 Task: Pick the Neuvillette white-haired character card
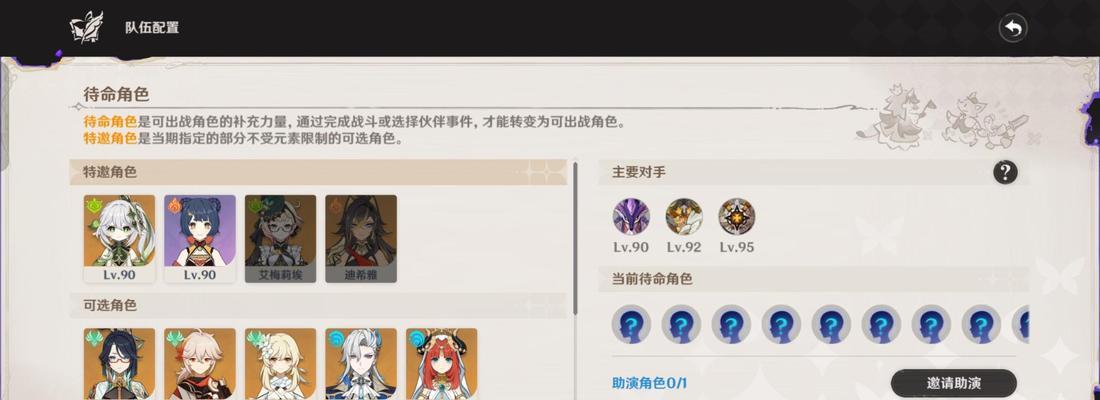pyautogui.click(x=361, y=364)
